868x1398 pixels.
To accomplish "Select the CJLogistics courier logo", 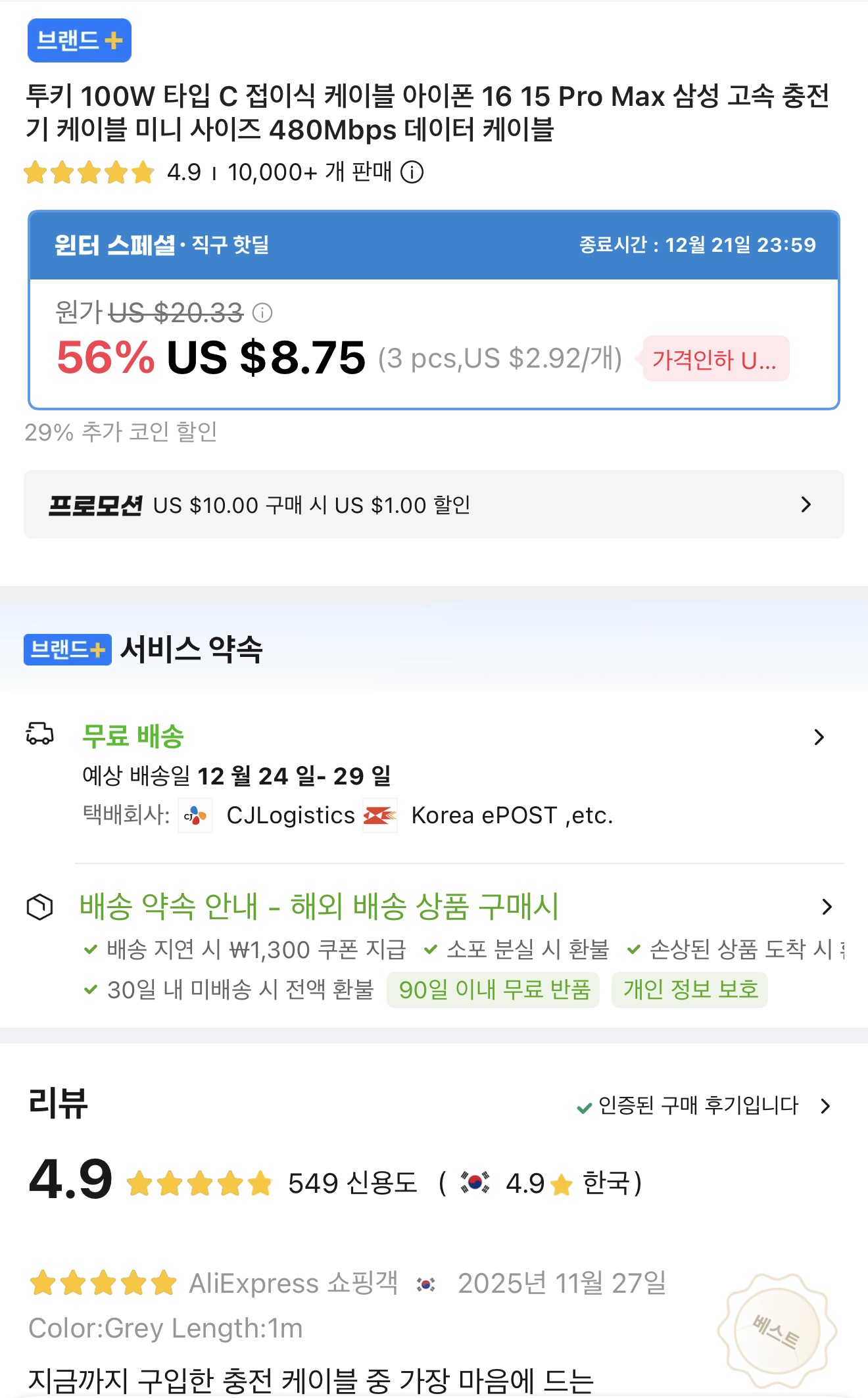I will [x=195, y=815].
